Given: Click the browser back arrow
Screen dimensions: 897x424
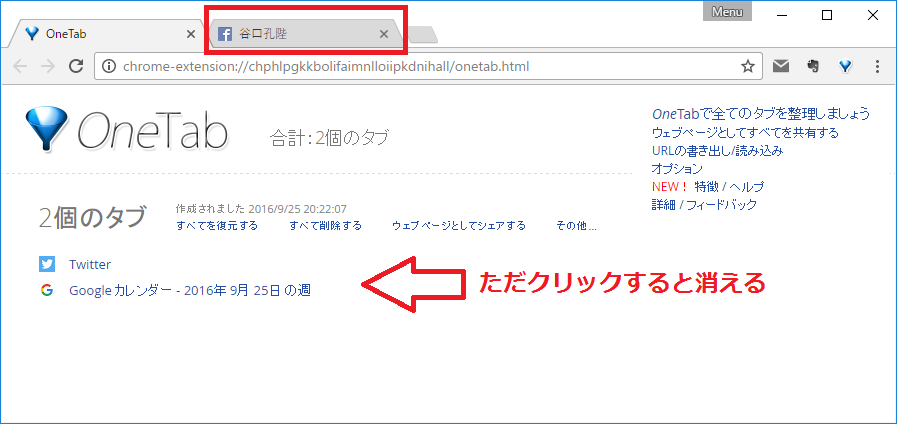Looking at the screenshot, I should click(x=20, y=67).
